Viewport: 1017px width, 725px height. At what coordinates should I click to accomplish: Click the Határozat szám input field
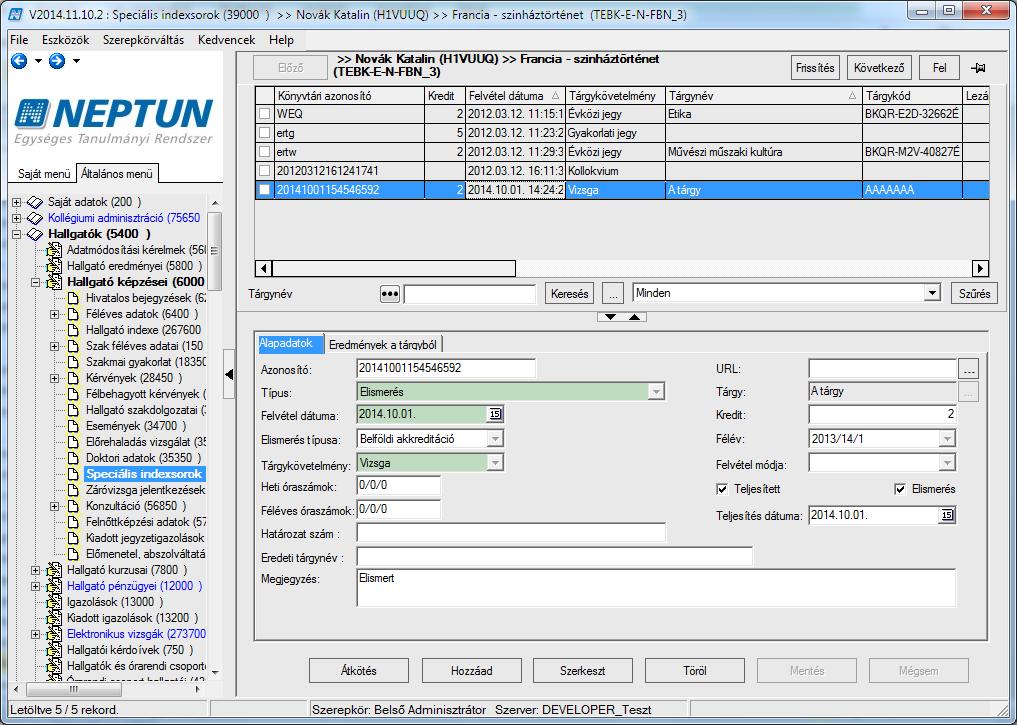[x=511, y=533]
